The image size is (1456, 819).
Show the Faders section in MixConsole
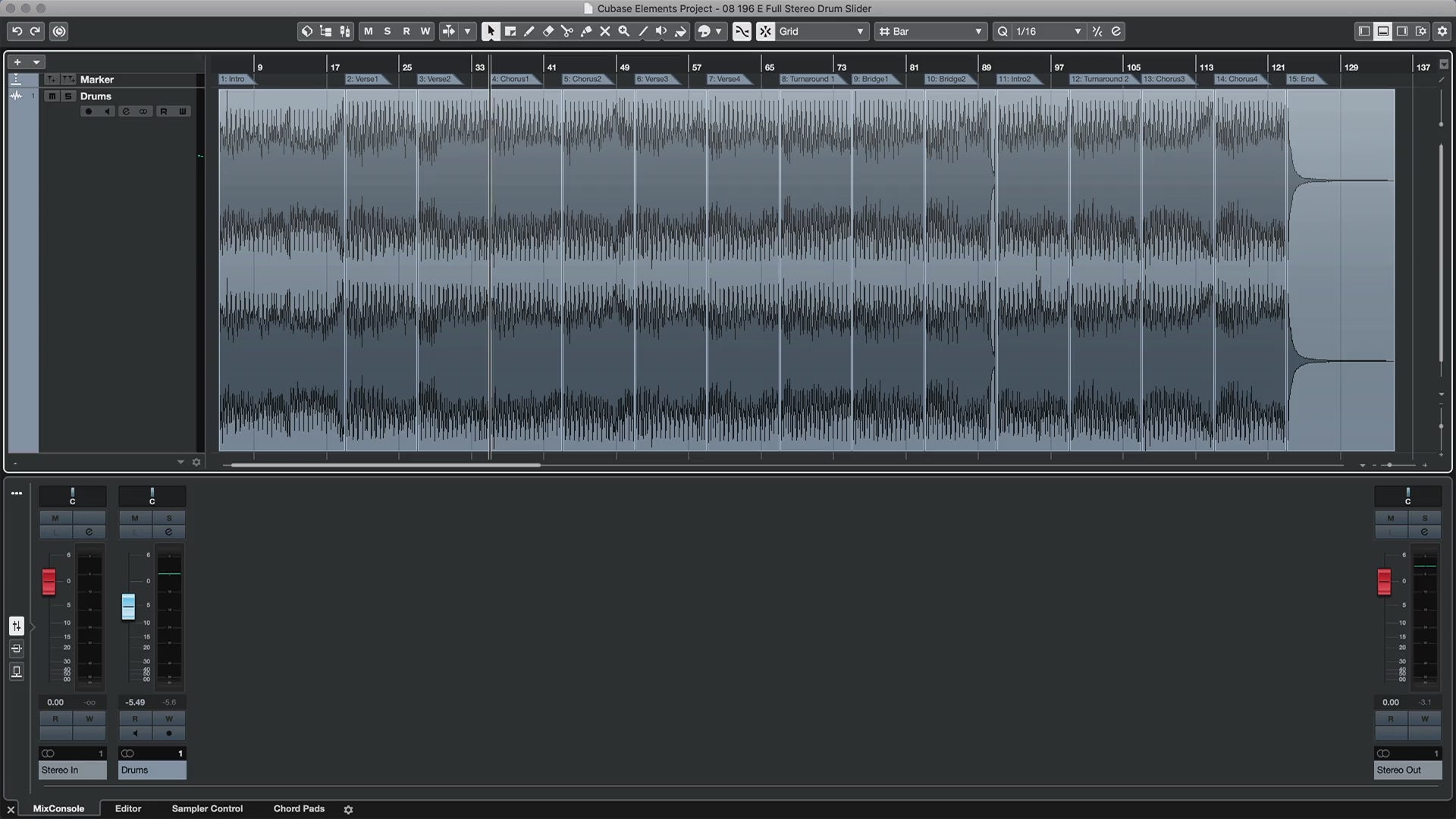tap(17, 626)
